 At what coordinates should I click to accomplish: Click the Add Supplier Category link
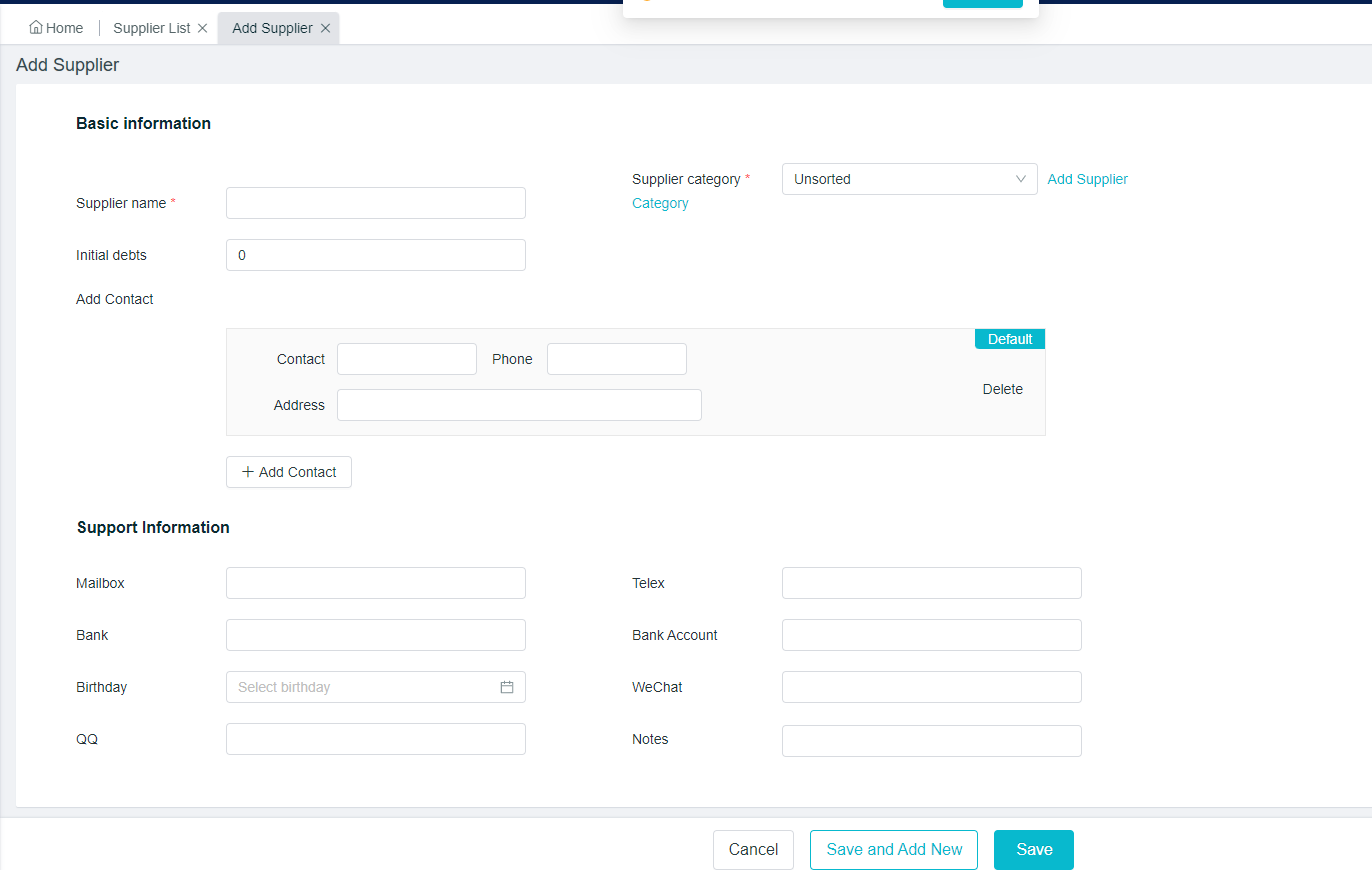1087,179
